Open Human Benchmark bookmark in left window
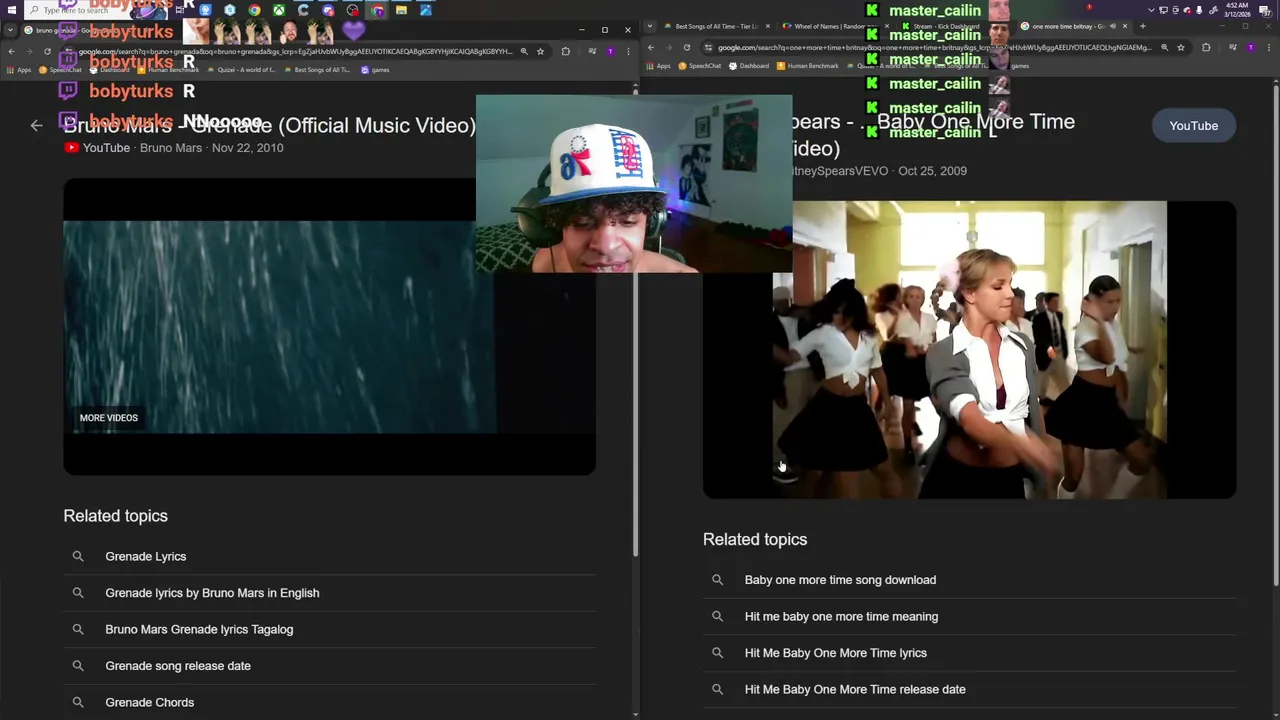The width and height of the screenshot is (1280, 720). point(167,70)
